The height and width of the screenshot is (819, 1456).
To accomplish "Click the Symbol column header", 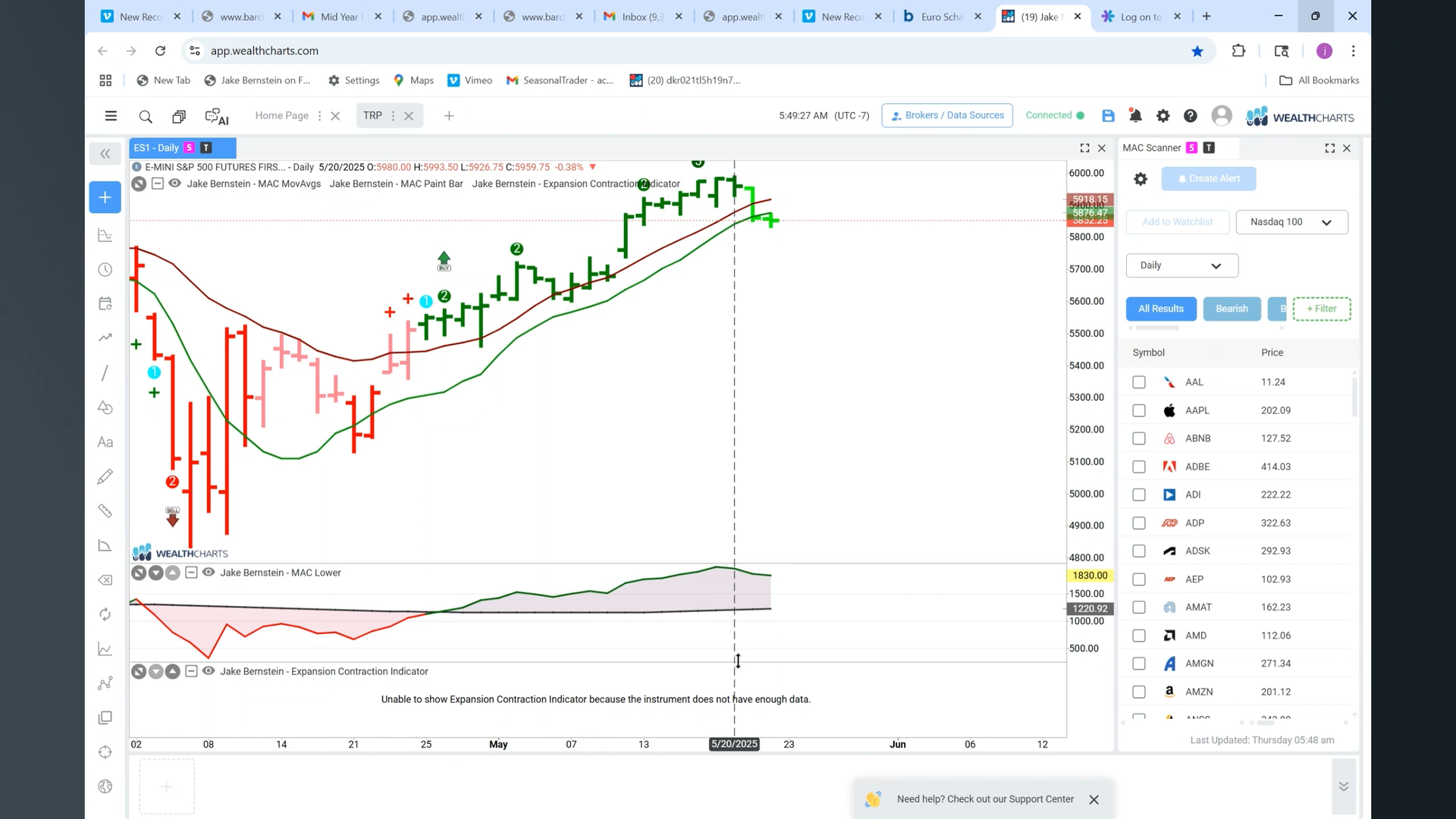I will click(1148, 353).
